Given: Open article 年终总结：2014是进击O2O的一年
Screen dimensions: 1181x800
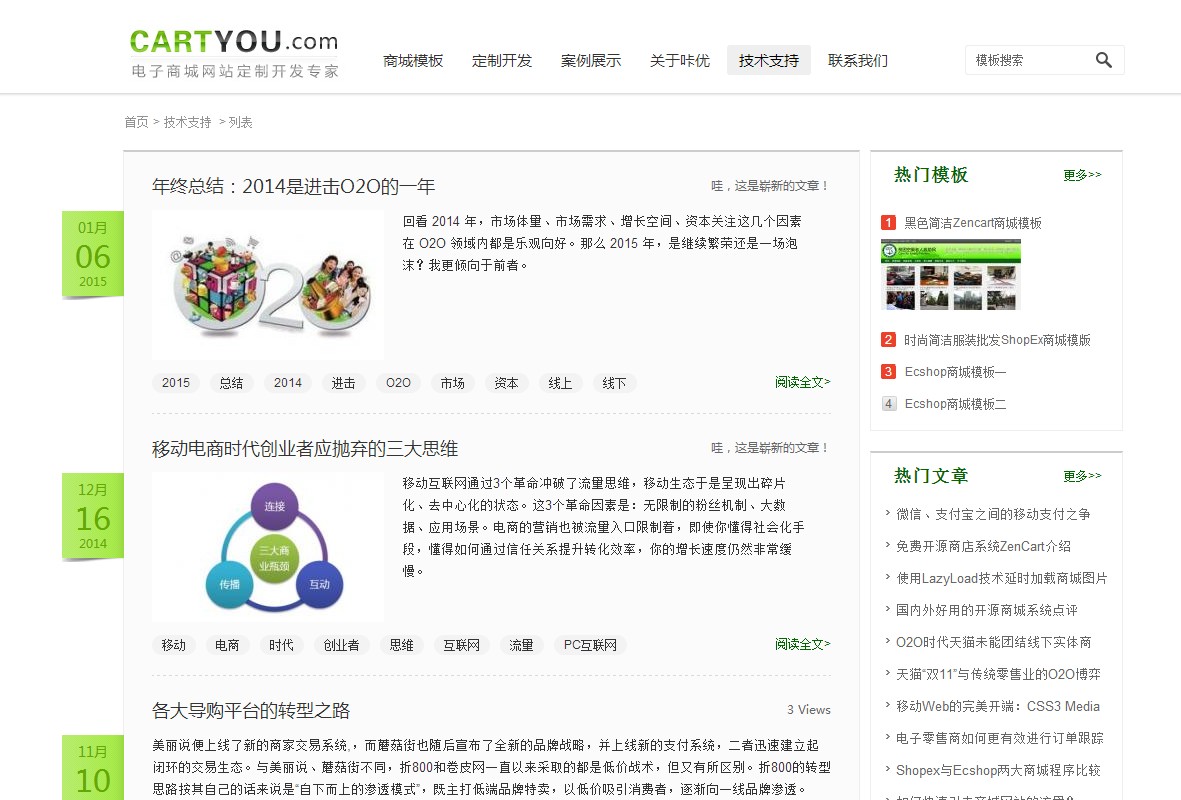Looking at the screenshot, I should tap(294, 186).
